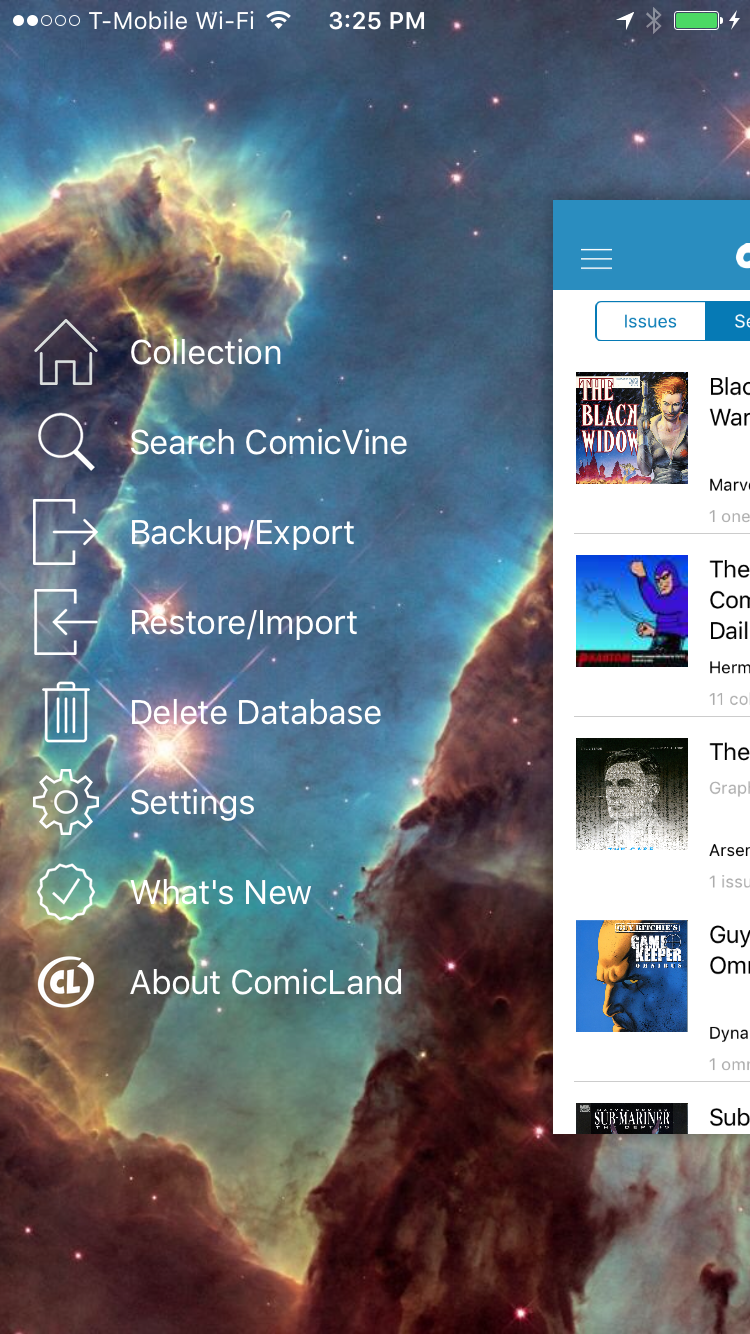
Task: Open the Collection menu item
Action: click(206, 352)
